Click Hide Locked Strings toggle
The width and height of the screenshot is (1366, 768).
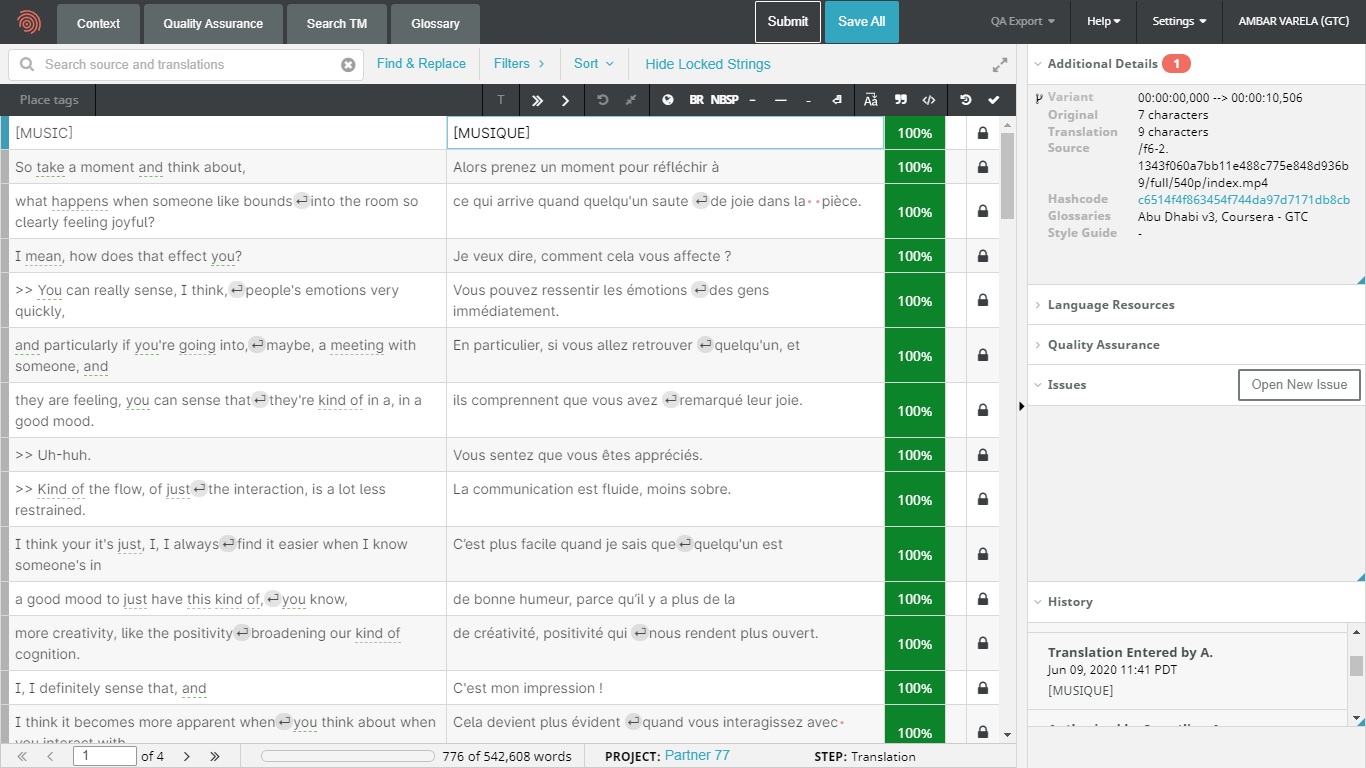(x=707, y=64)
